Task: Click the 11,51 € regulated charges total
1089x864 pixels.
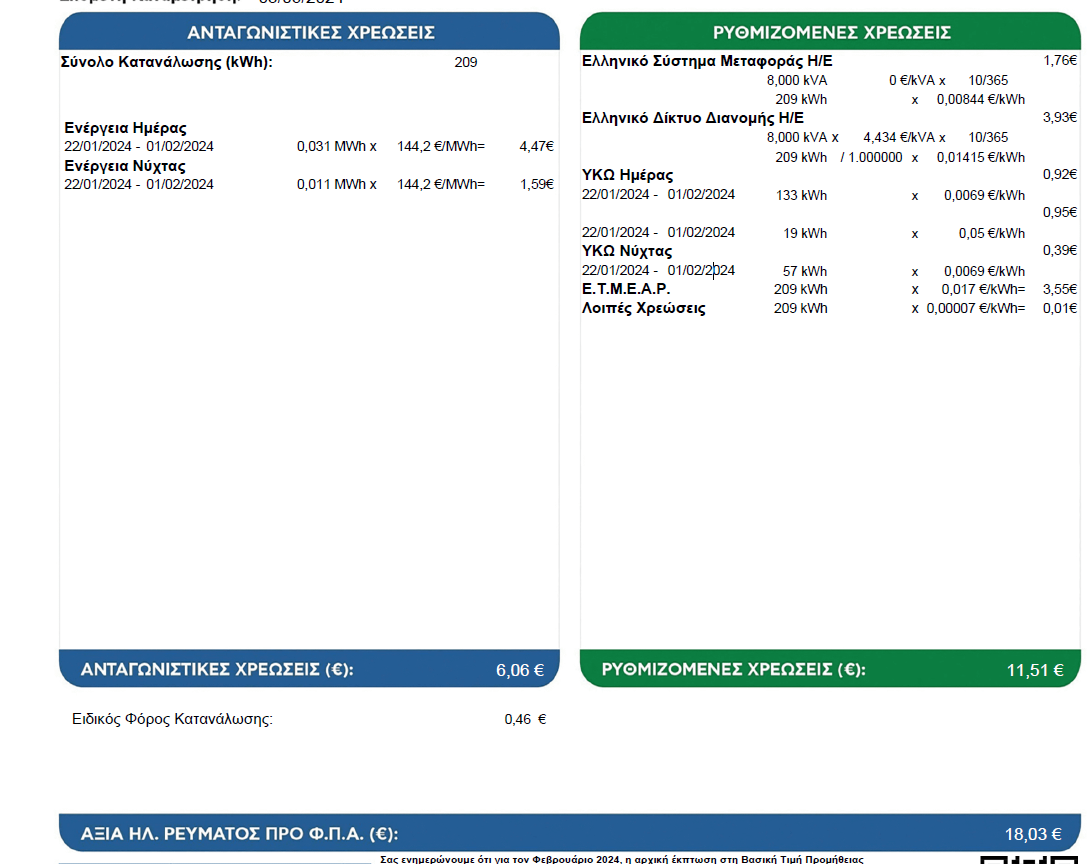Action: (1035, 670)
